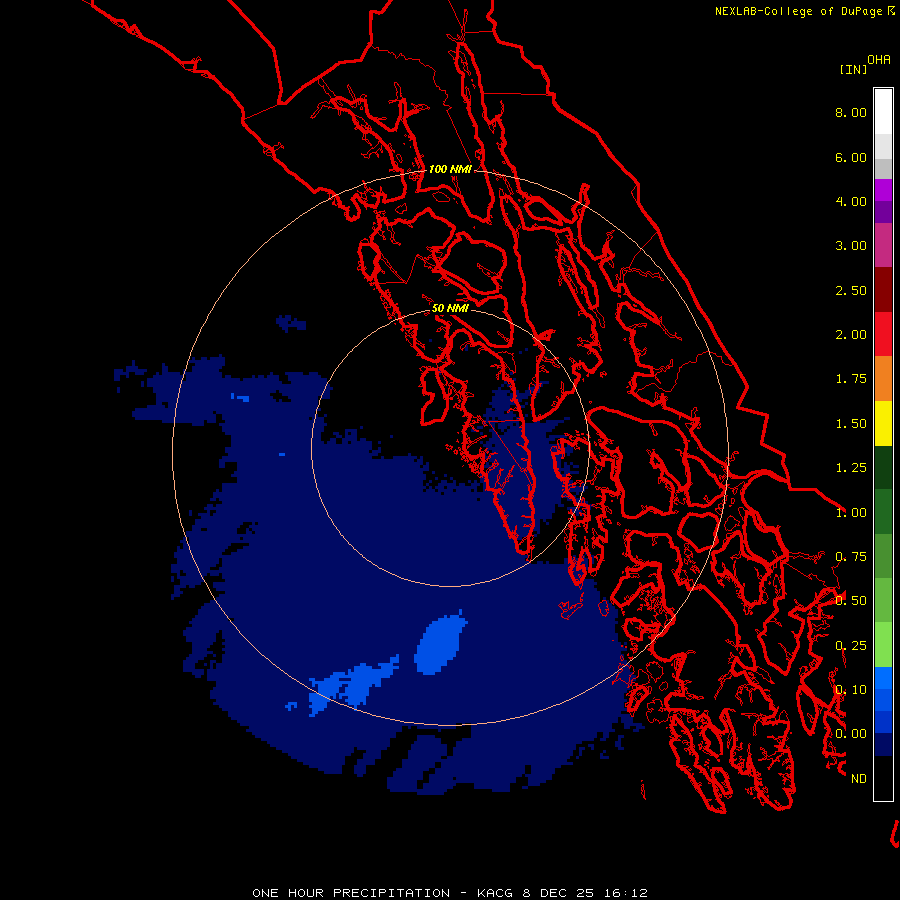Click the One Hour Precipitation KACG title text
The image size is (900, 900).
click(x=450, y=893)
